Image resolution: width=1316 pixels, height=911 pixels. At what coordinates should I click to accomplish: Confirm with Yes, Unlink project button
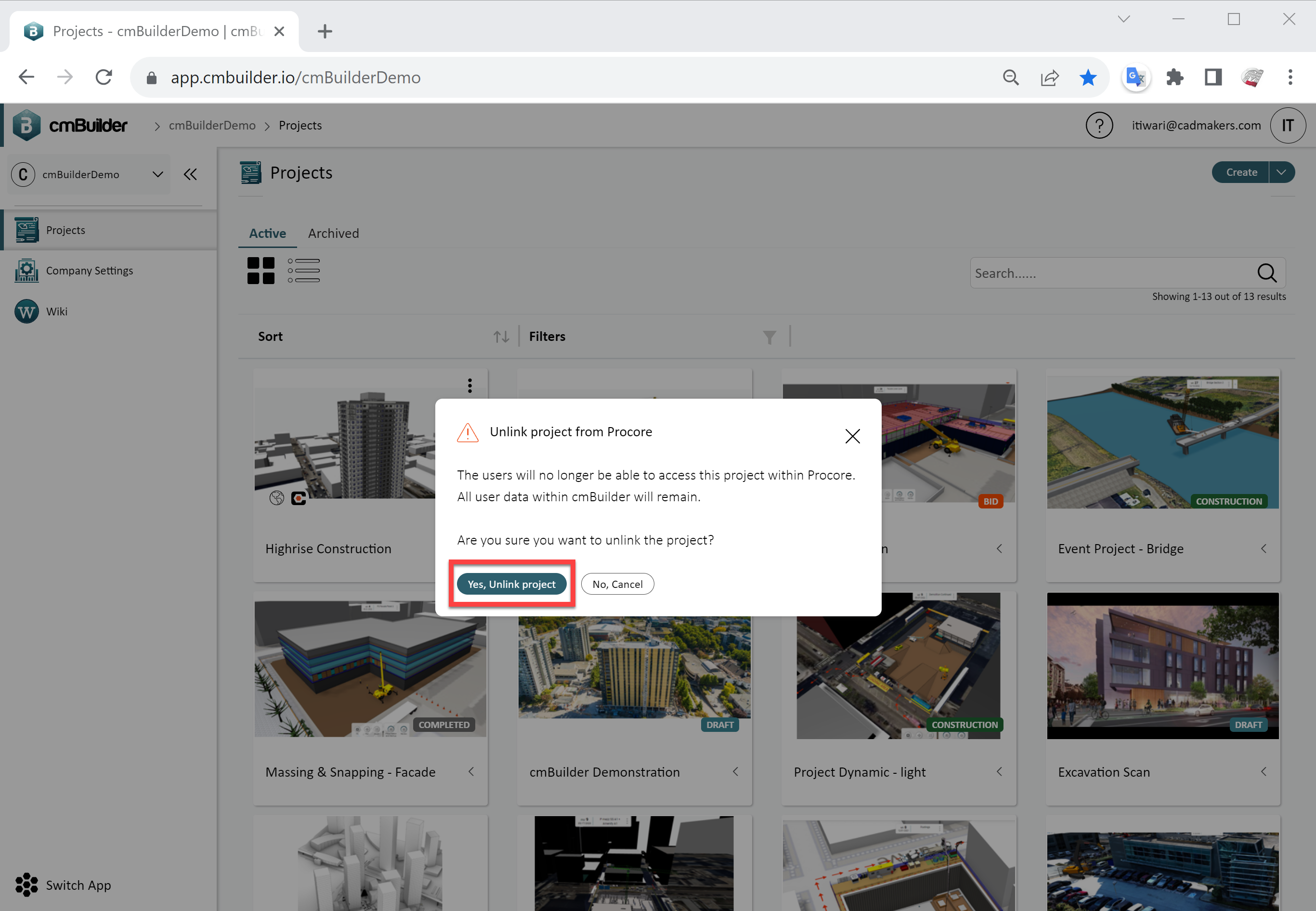511,584
